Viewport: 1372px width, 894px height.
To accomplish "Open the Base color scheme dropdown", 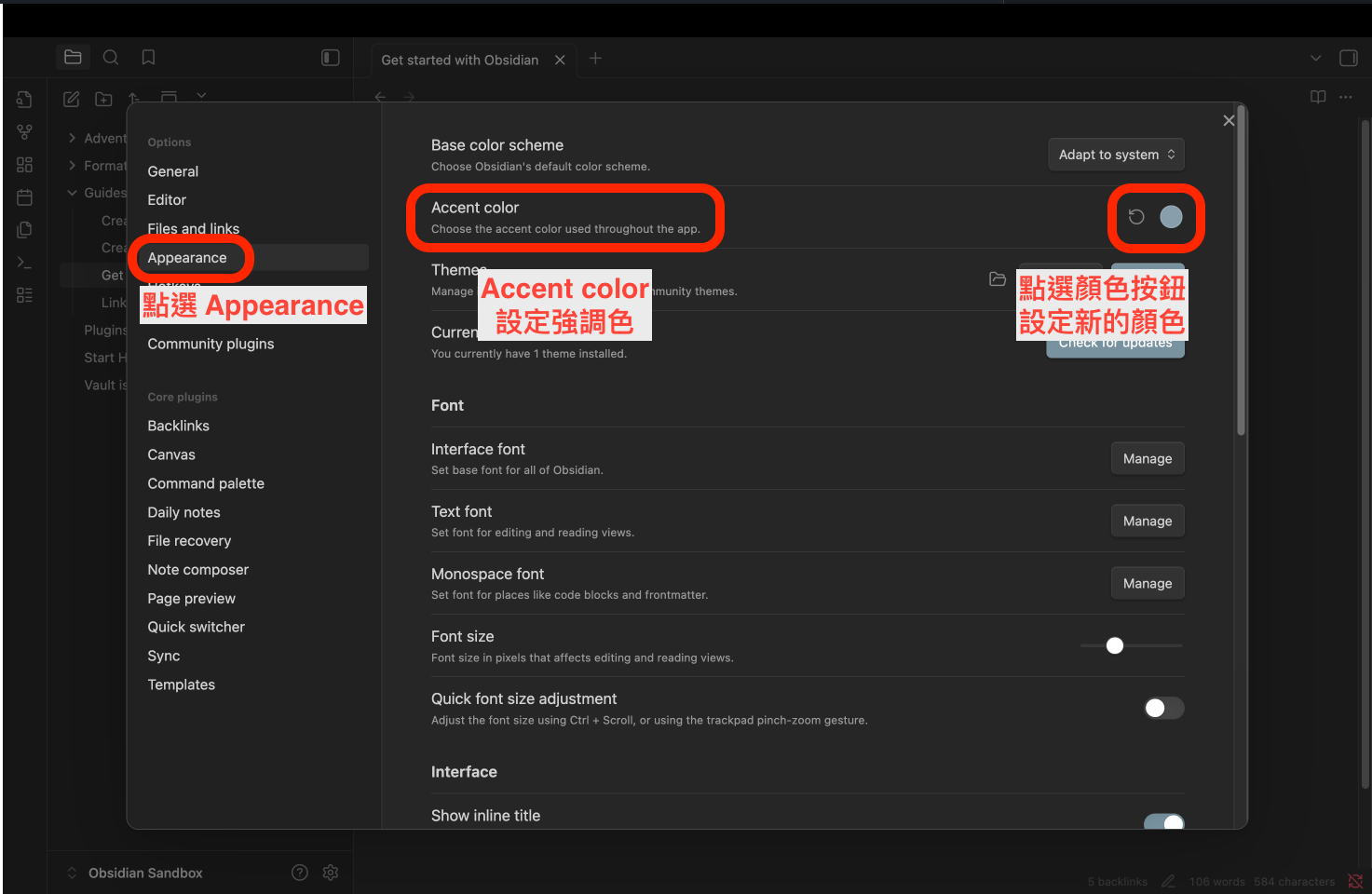I will click(x=1116, y=155).
